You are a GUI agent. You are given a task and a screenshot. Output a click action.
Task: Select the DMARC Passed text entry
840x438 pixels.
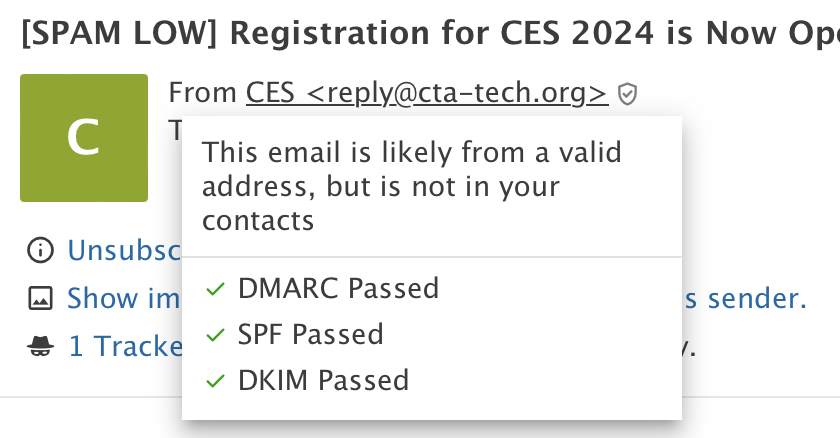(338, 289)
